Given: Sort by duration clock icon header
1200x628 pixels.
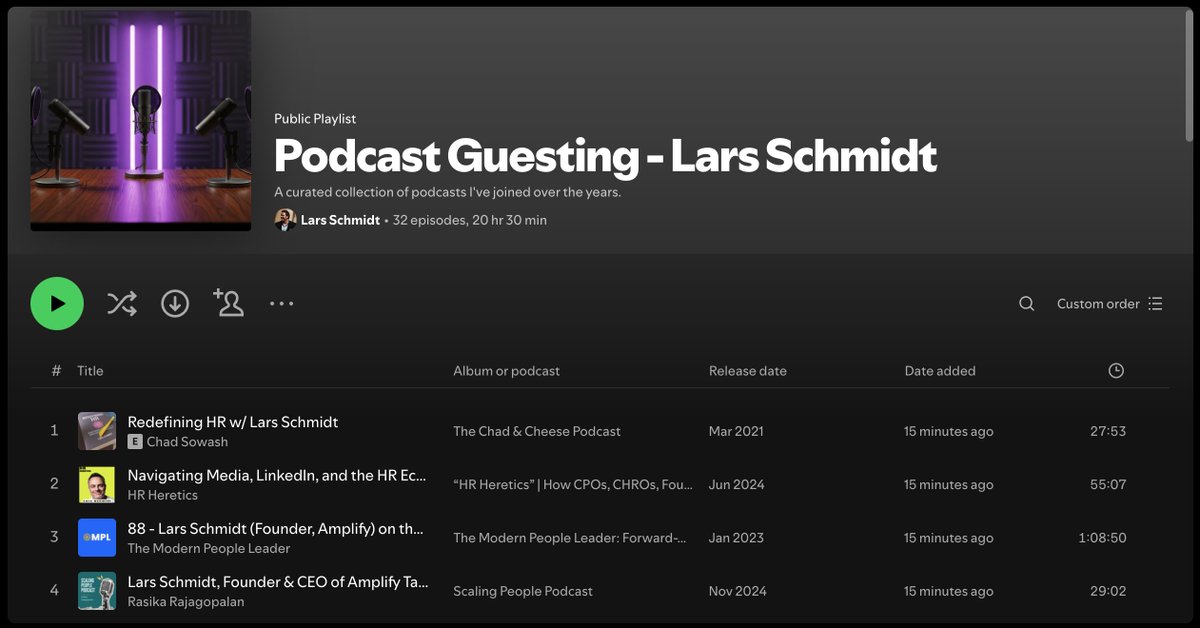Looking at the screenshot, I should pyautogui.click(x=1116, y=371).
